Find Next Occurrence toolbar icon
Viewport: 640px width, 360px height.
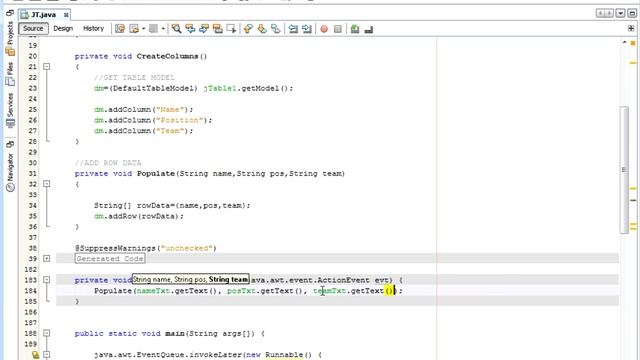[204, 29]
